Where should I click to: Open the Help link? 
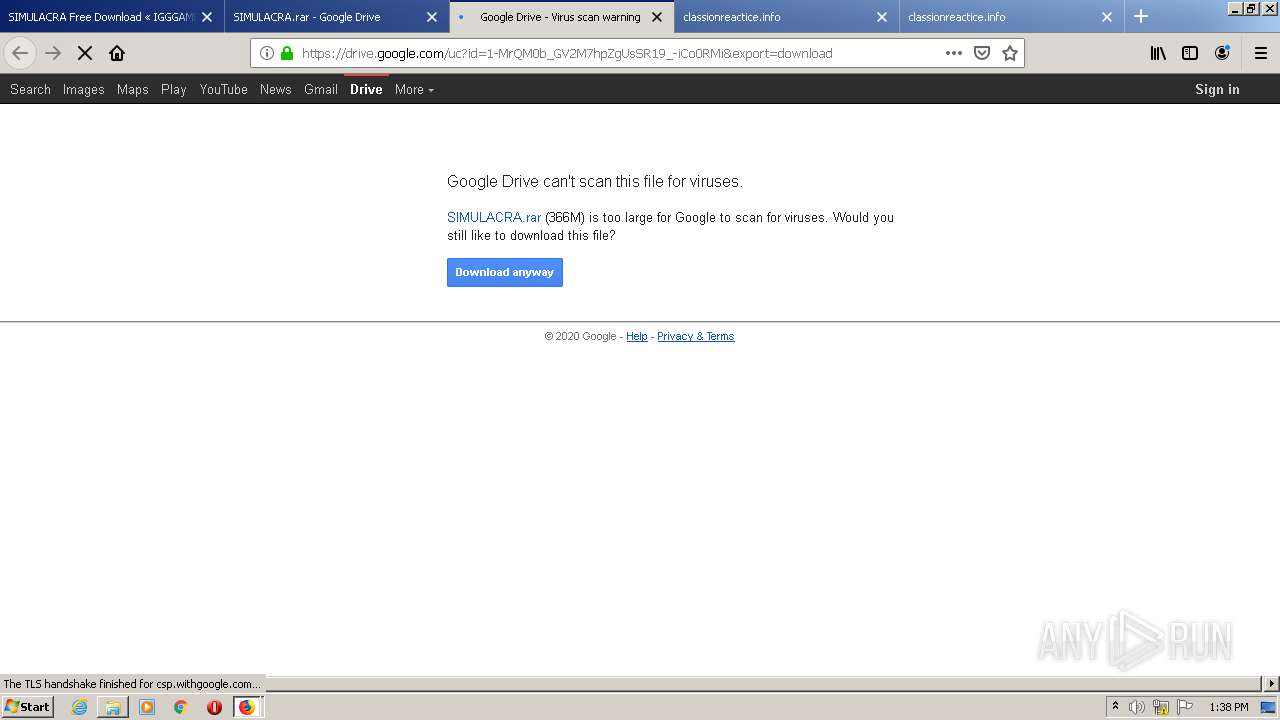pos(637,336)
